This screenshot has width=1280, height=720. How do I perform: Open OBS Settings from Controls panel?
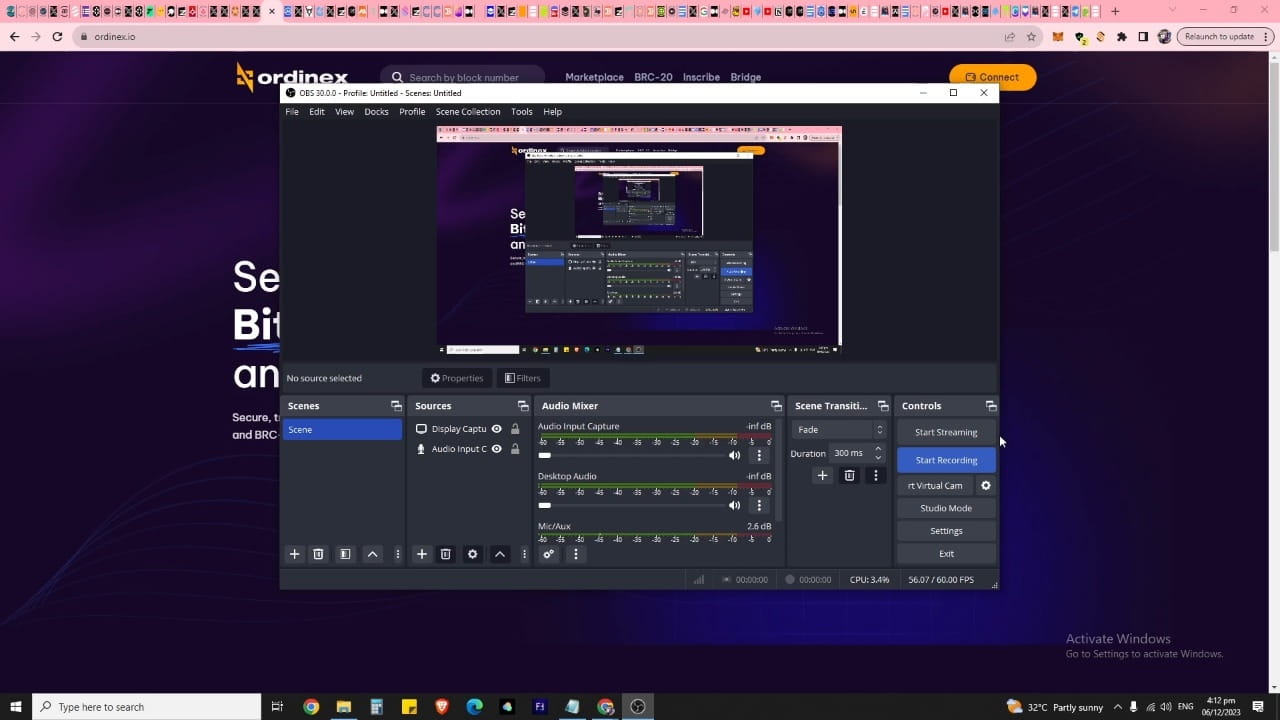point(946,531)
